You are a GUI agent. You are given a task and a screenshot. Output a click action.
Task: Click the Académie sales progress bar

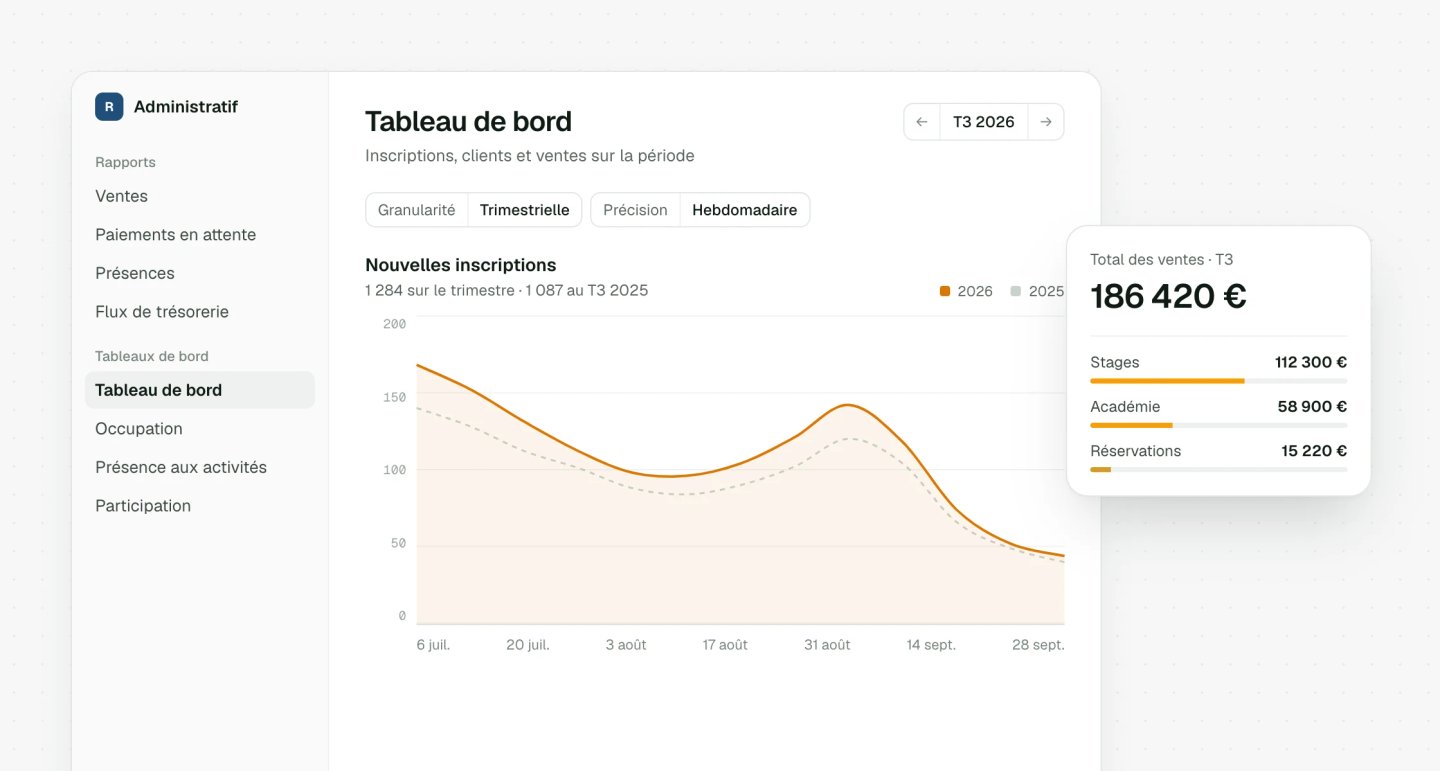pyautogui.click(x=1218, y=425)
